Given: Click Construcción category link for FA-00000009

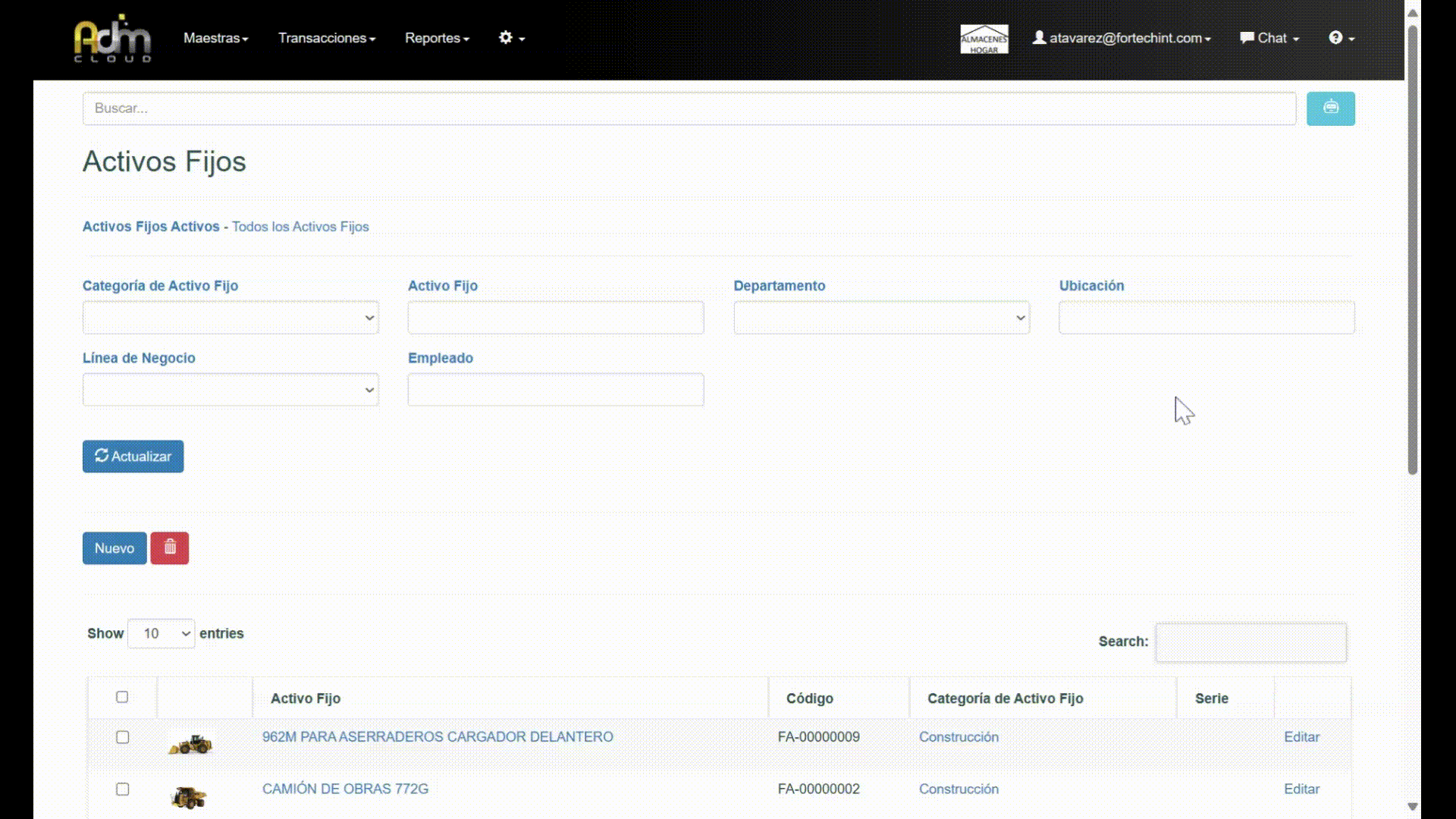Looking at the screenshot, I should [959, 737].
